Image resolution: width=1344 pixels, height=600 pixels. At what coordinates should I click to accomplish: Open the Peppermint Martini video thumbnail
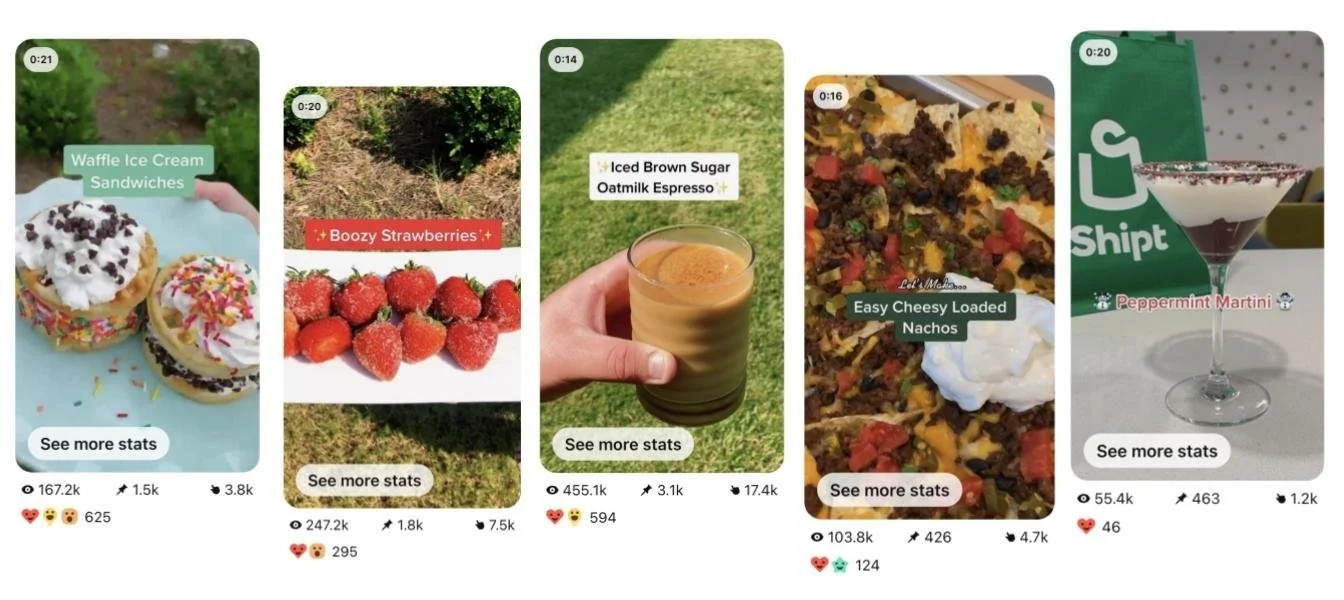point(1197,255)
